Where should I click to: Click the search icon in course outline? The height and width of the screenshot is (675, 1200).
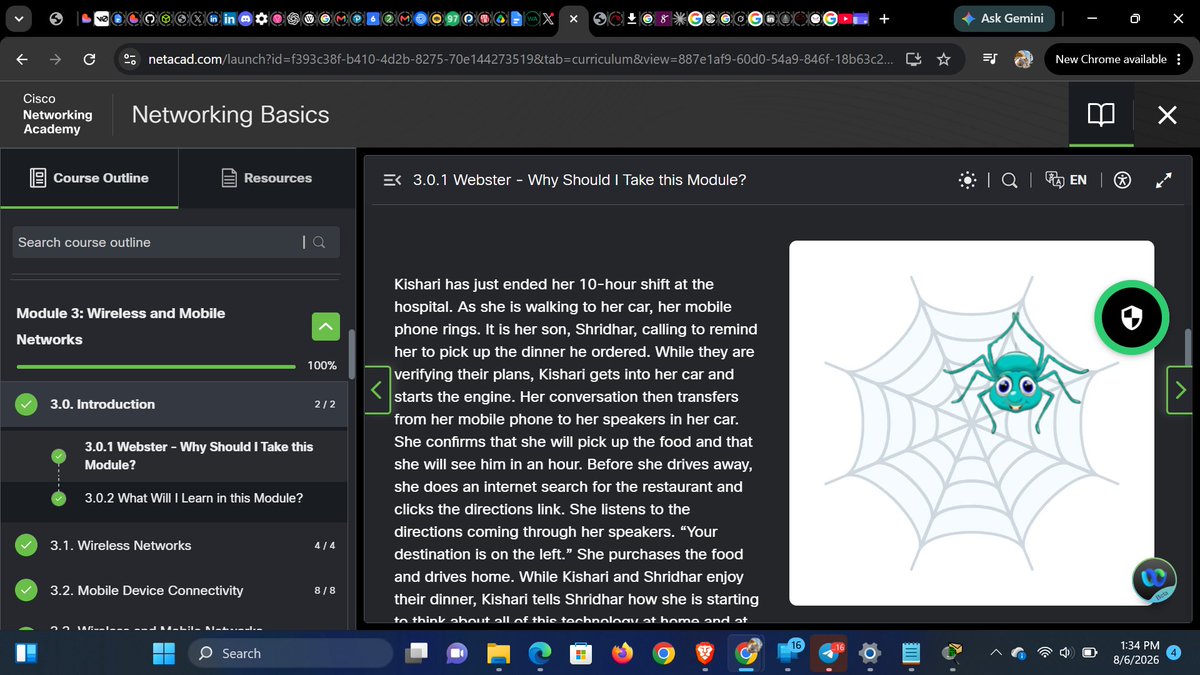tap(319, 242)
